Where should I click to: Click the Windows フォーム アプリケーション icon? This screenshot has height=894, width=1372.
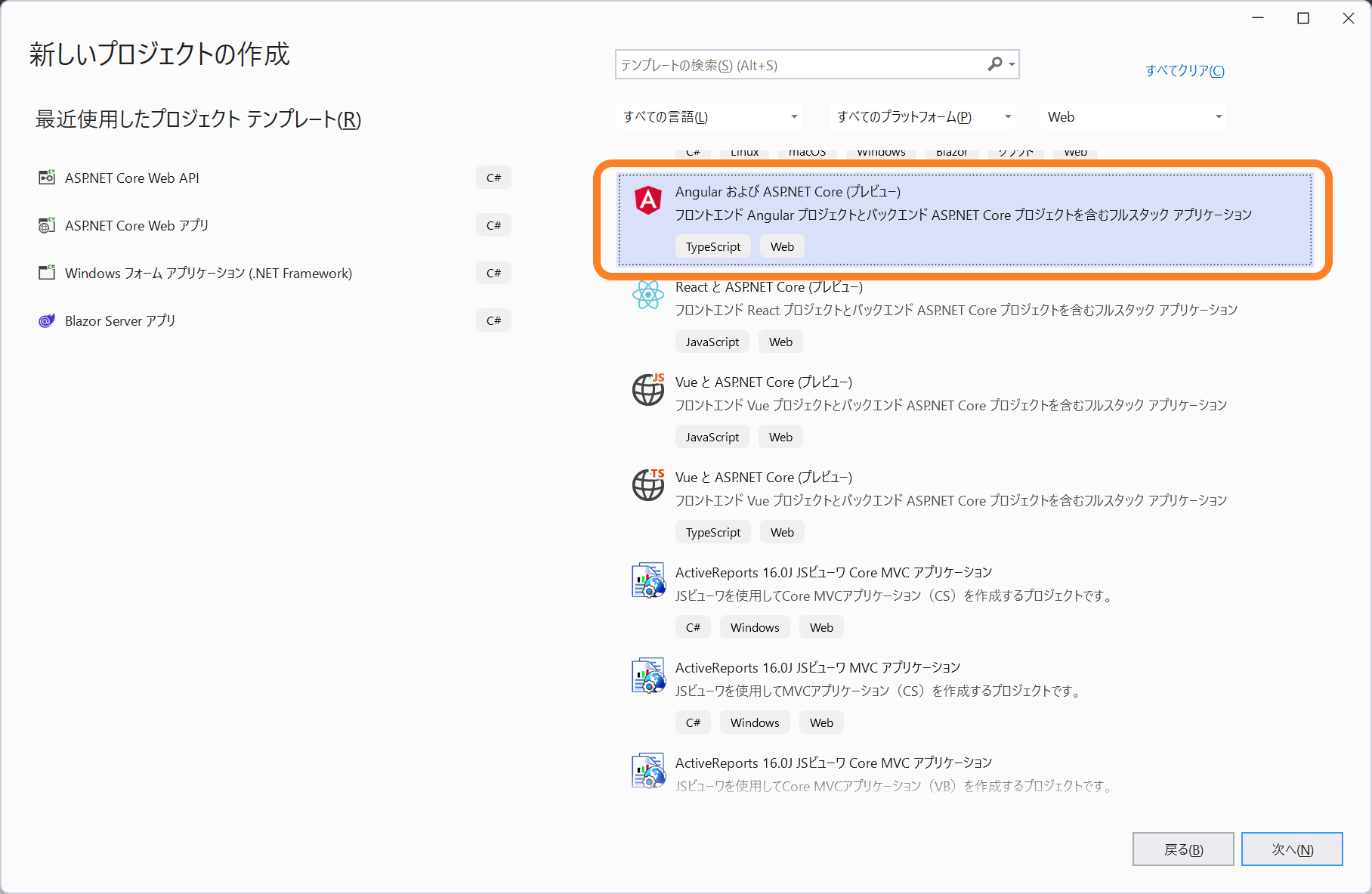click(47, 273)
